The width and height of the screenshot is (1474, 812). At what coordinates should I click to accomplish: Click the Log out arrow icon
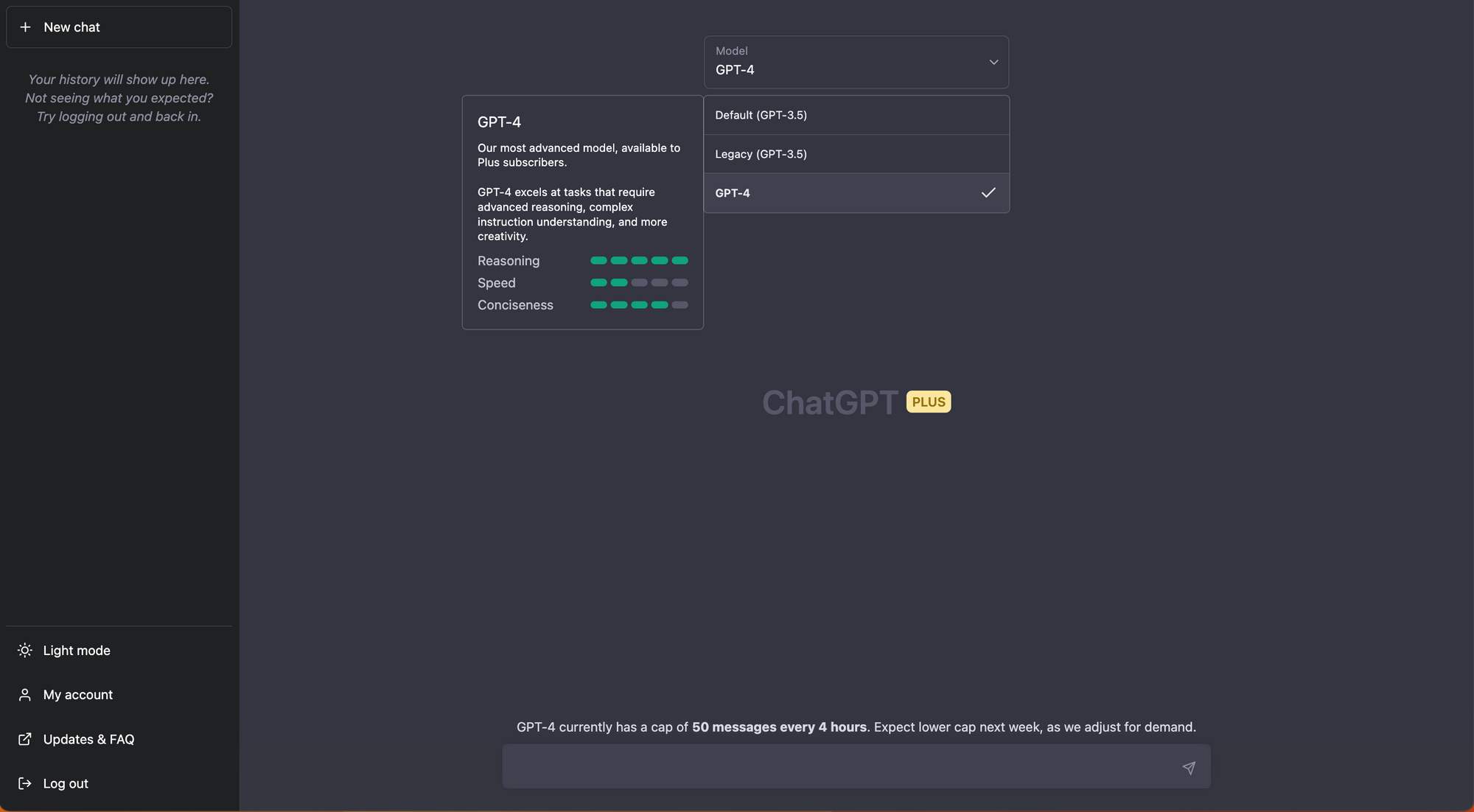click(25, 783)
